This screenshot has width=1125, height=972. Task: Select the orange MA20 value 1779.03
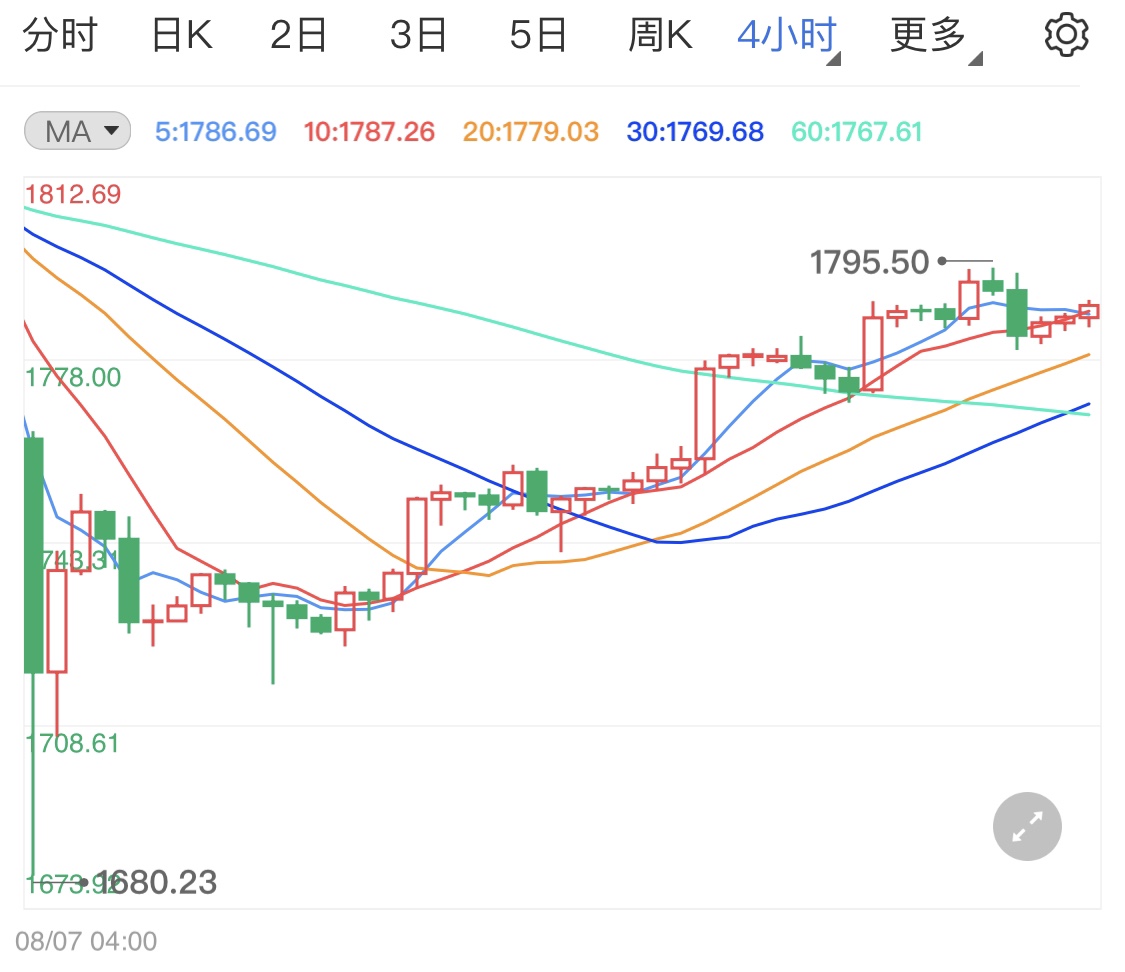click(530, 131)
